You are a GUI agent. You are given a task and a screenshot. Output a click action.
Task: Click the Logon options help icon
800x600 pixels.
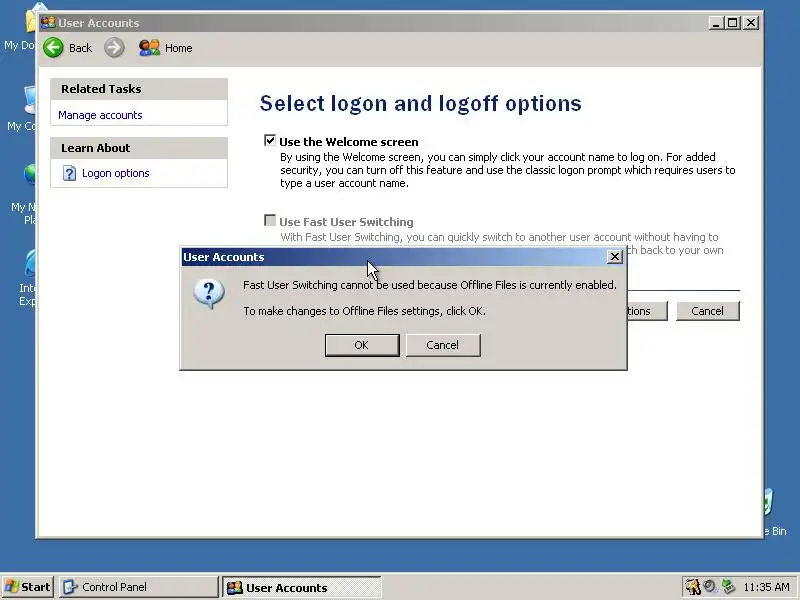[69, 173]
